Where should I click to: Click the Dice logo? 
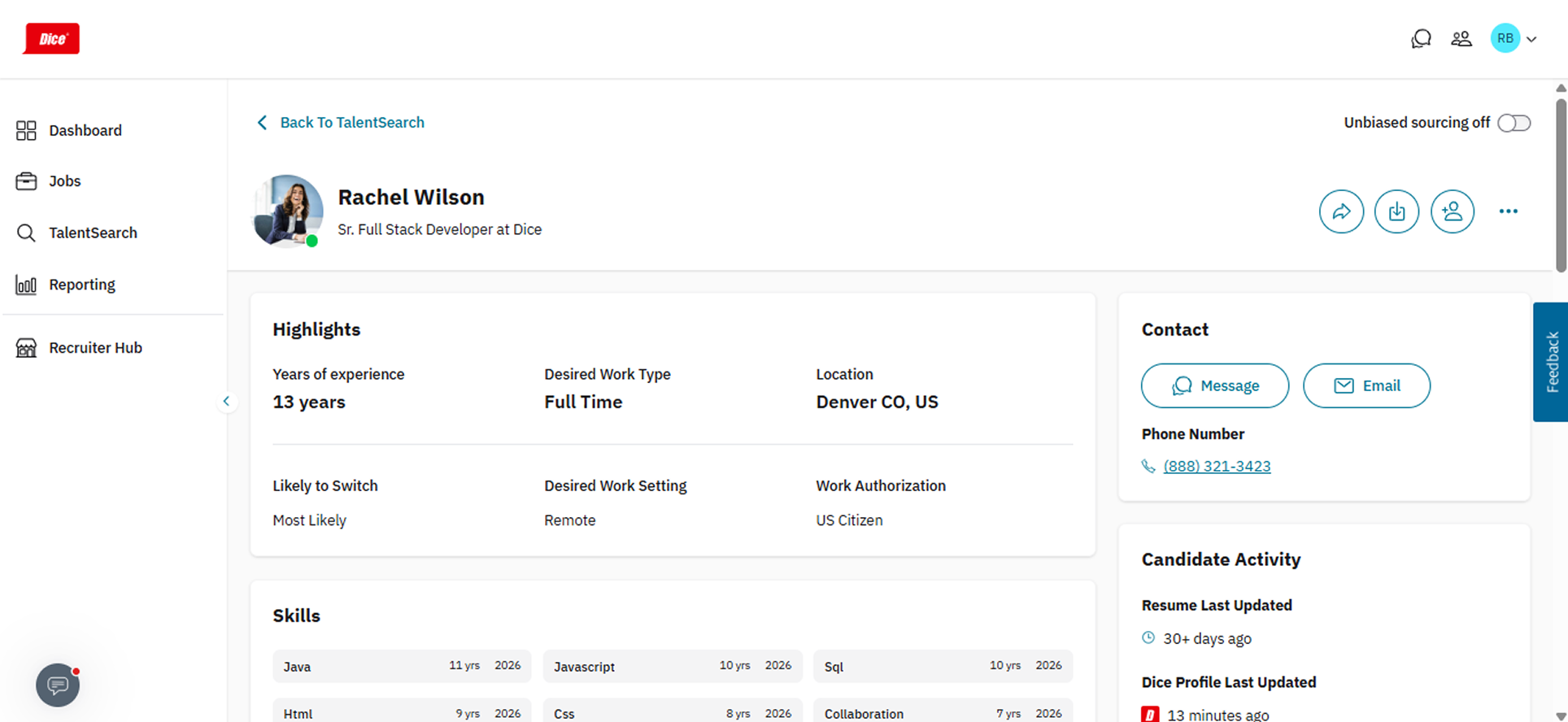click(x=51, y=39)
